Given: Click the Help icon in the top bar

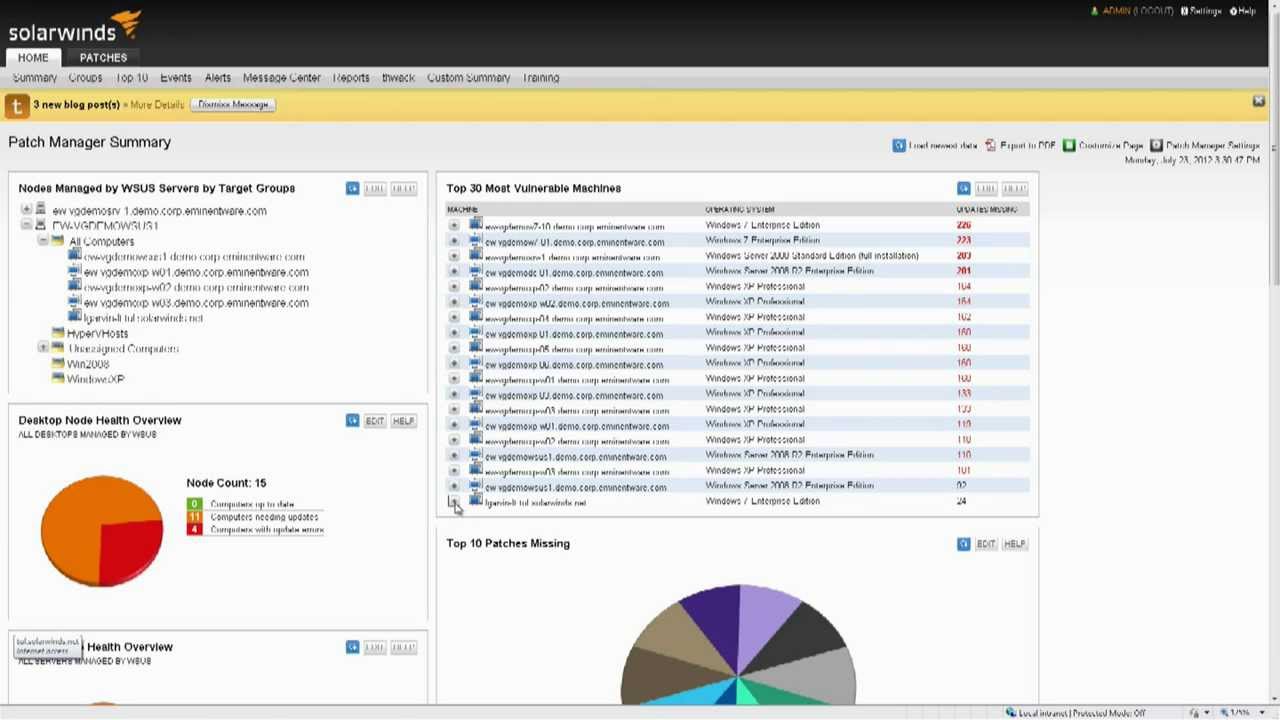Looking at the screenshot, I should [x=1234, y=11].
